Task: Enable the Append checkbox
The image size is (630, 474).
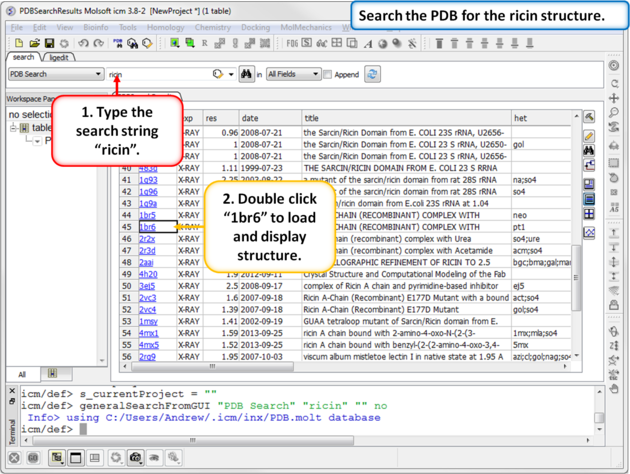Action: click(327, 75)
